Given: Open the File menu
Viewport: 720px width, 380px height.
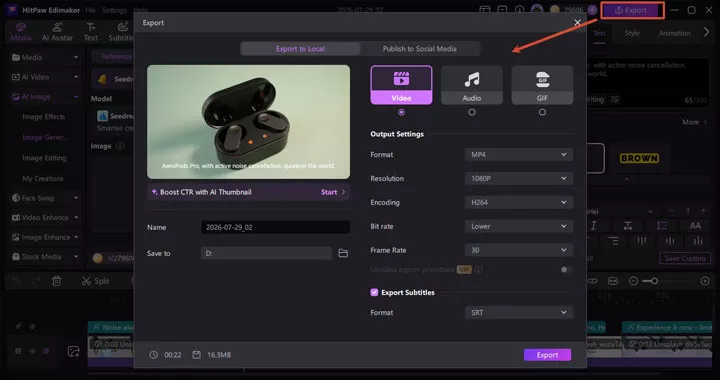Looking at the screenshot, I should pyautogui.click(x=90, y=10).
